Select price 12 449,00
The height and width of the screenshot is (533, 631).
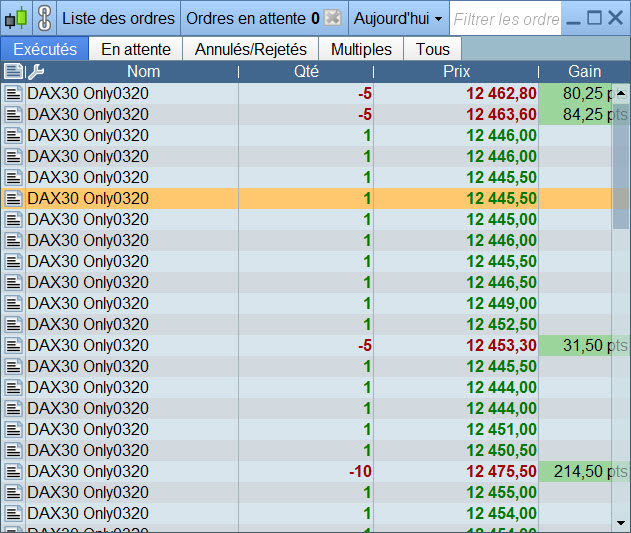[x=501, y=303]
